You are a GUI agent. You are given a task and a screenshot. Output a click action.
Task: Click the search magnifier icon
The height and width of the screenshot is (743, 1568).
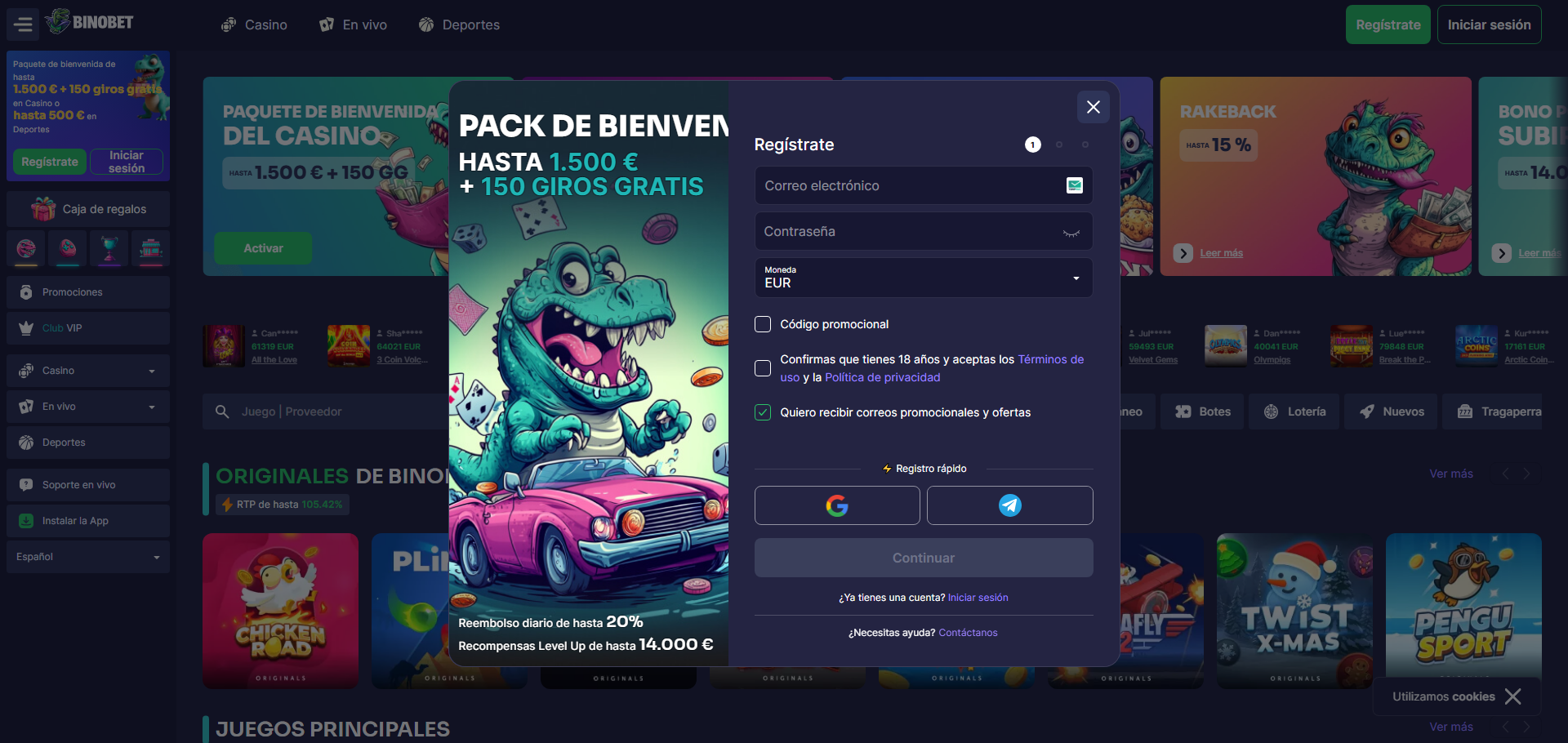click(222, 412)
